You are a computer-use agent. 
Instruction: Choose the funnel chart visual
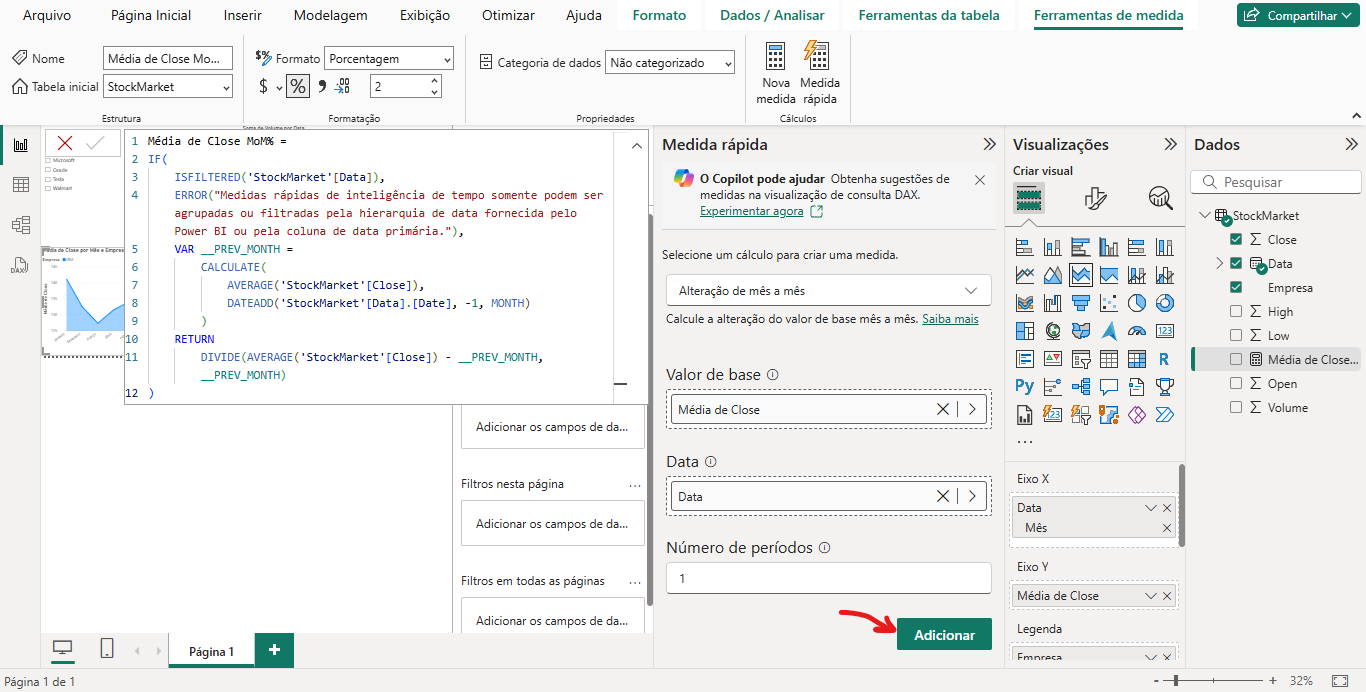(x=1080, y=302)
